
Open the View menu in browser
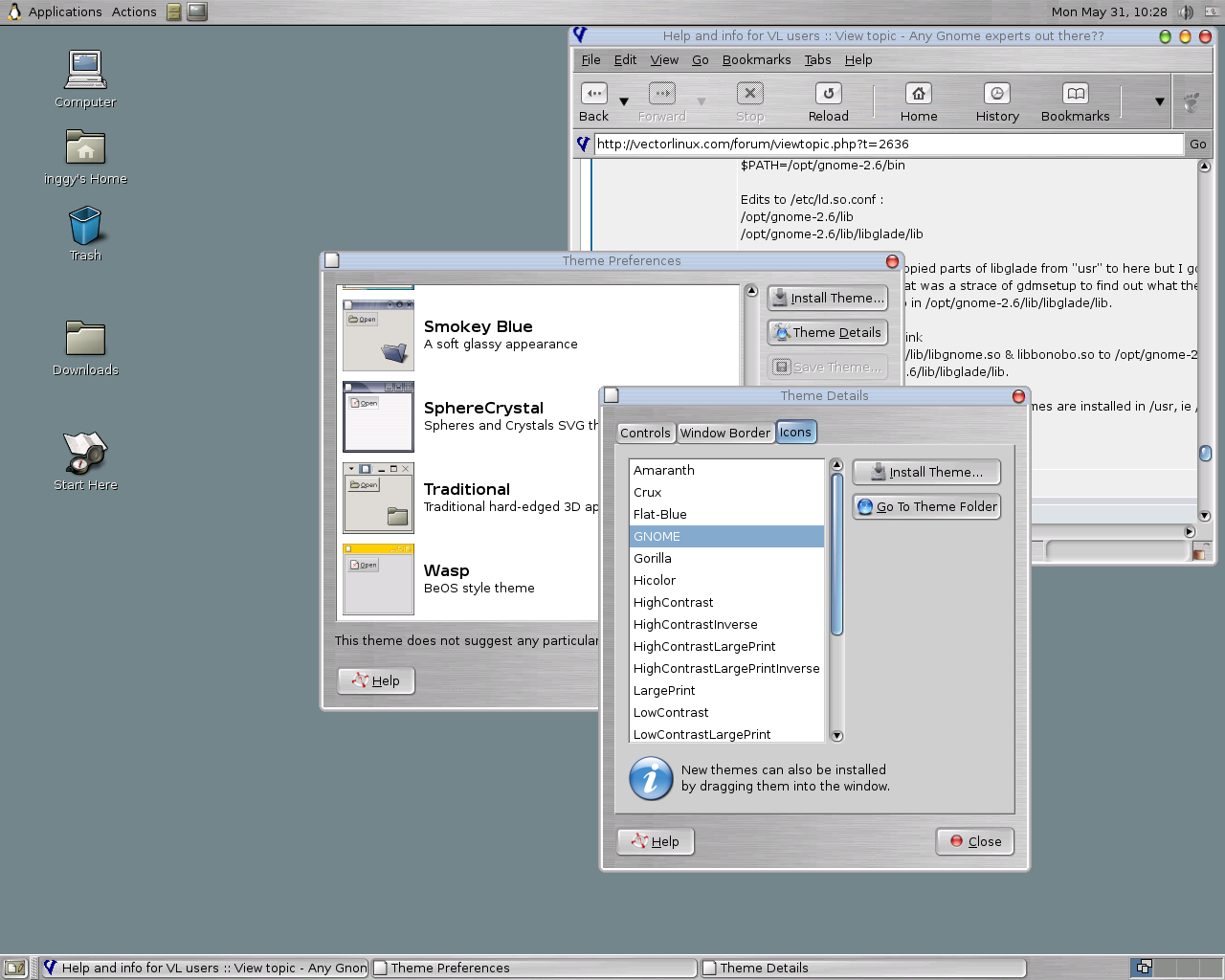(664, 59)
